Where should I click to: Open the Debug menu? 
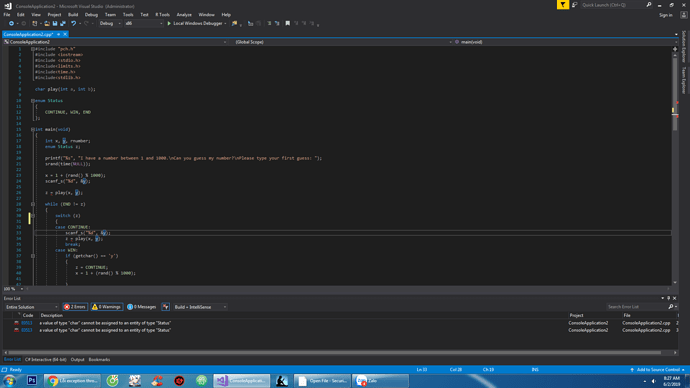point(91,15)
